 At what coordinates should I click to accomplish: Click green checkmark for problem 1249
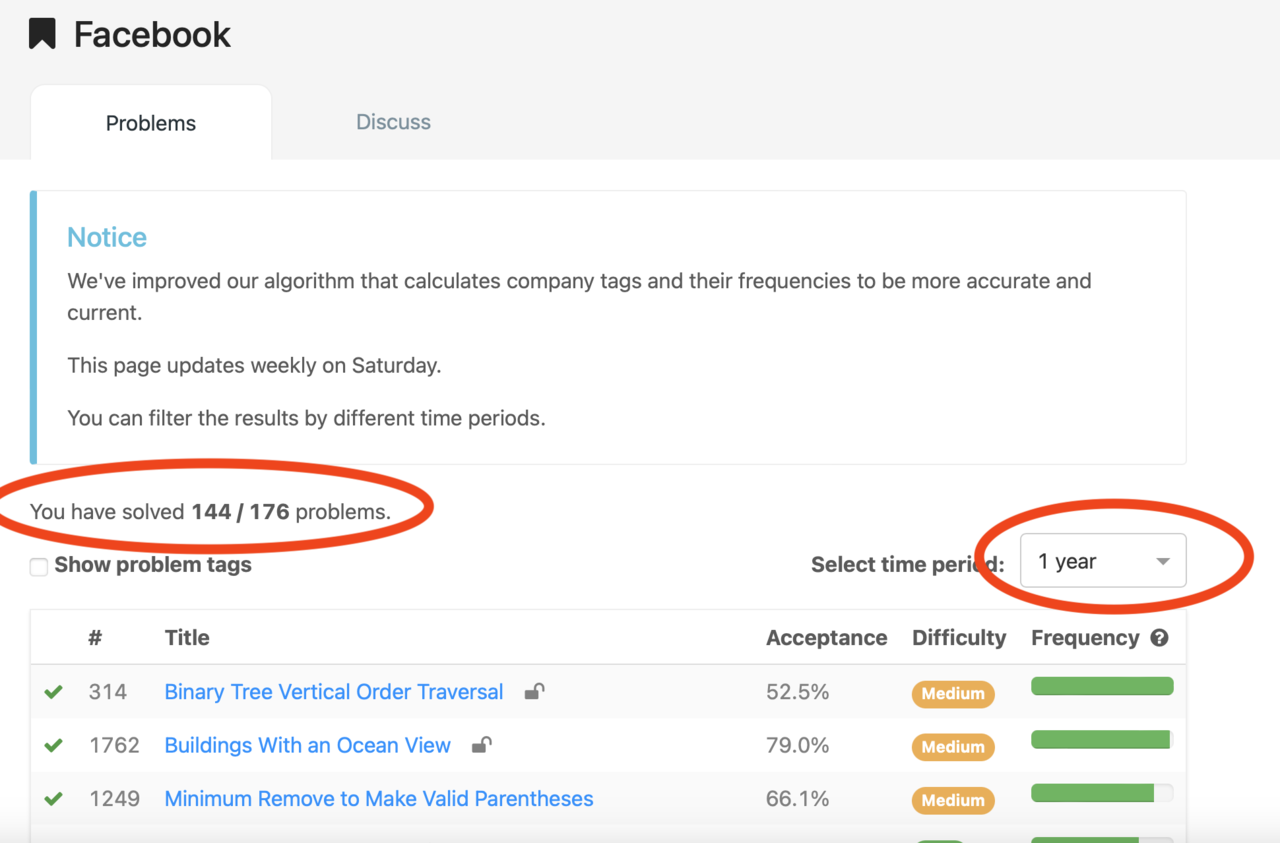click(54, 799)
